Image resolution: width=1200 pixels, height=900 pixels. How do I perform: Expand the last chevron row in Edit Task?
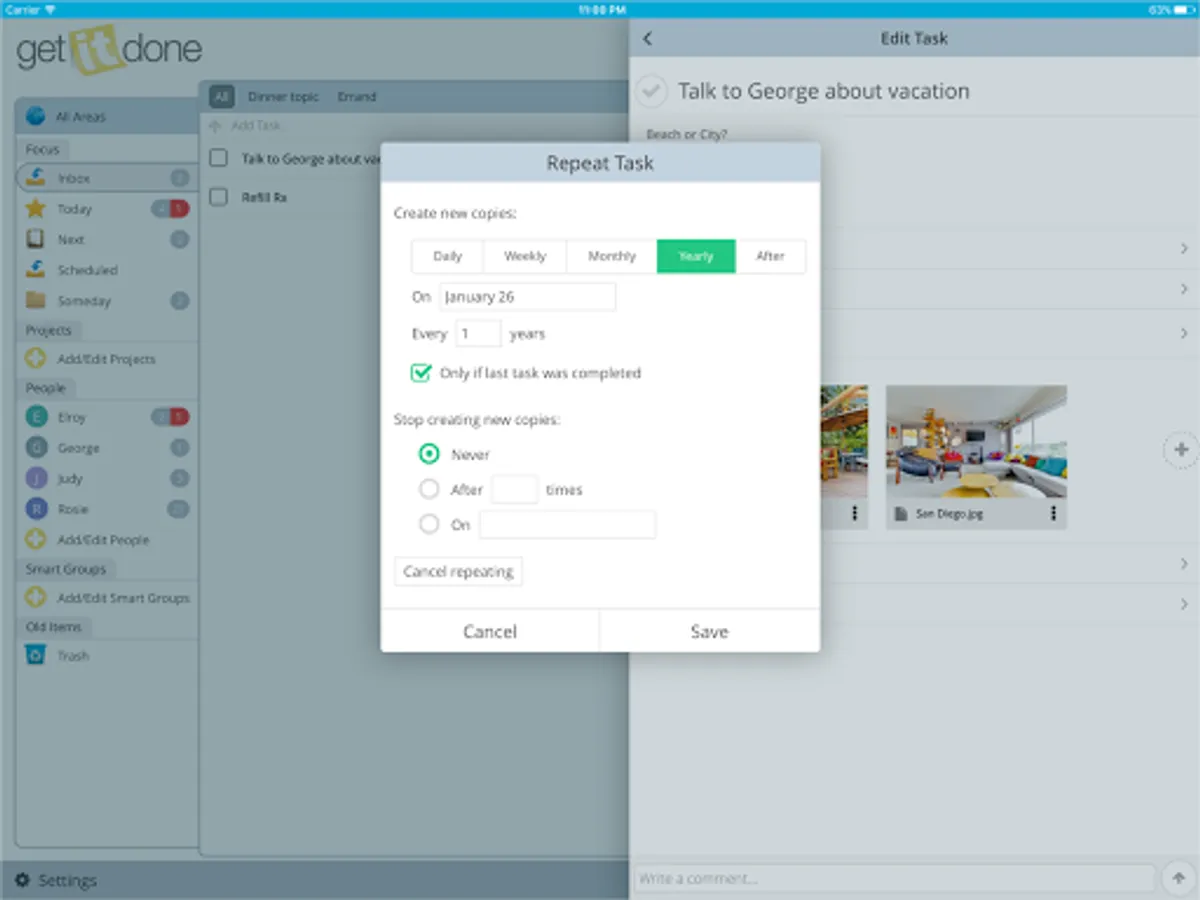pos(1185,604)
